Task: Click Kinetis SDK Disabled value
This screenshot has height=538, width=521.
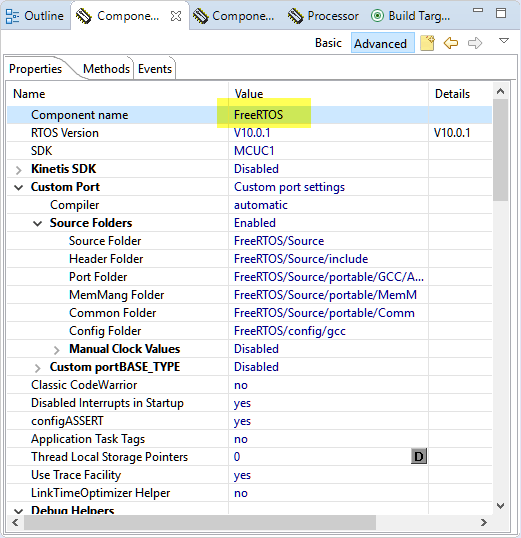Action: click(x=256, y=169)
